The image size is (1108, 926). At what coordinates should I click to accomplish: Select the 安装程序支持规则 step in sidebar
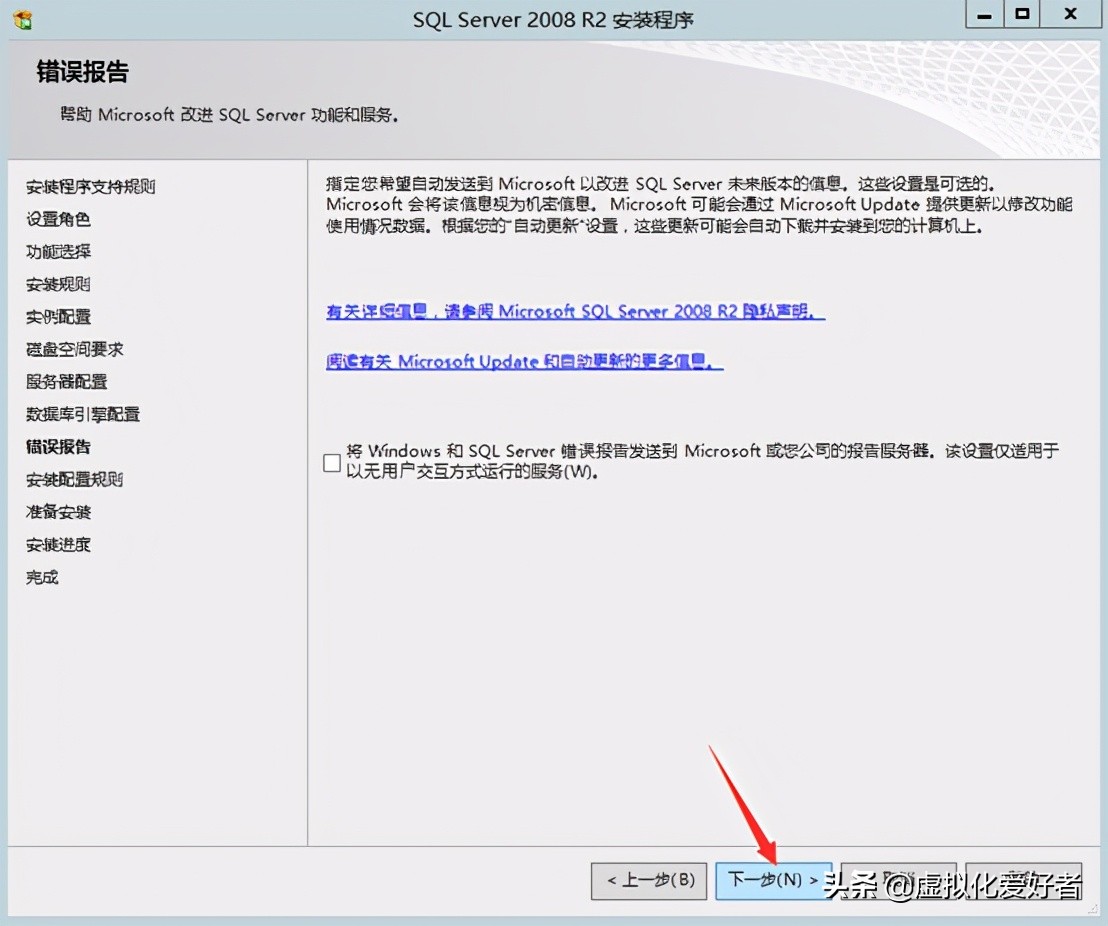pyautogui.click(x=90, y=187)
